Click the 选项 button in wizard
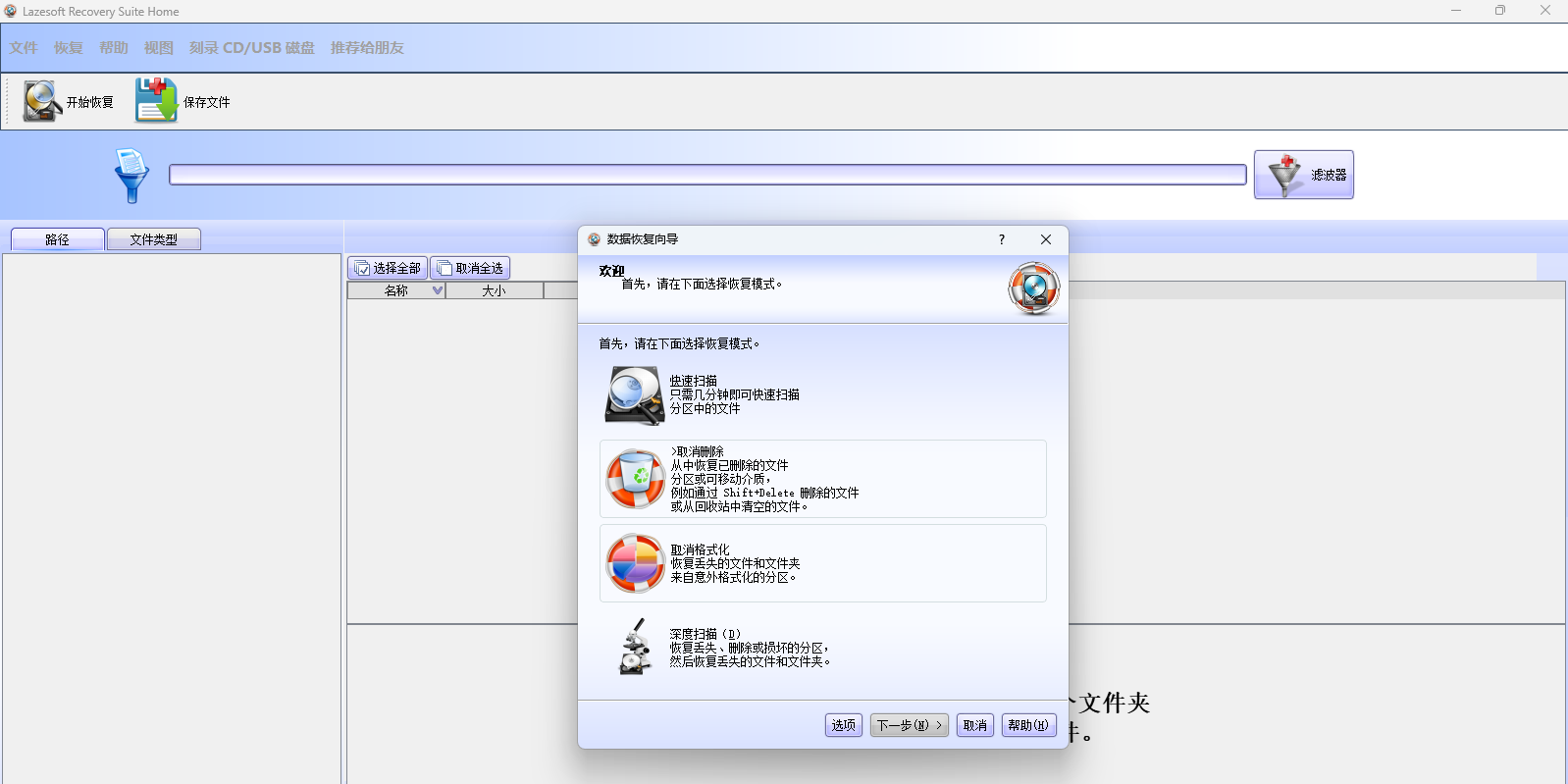The image size is (1568, 784). [844, 725]
